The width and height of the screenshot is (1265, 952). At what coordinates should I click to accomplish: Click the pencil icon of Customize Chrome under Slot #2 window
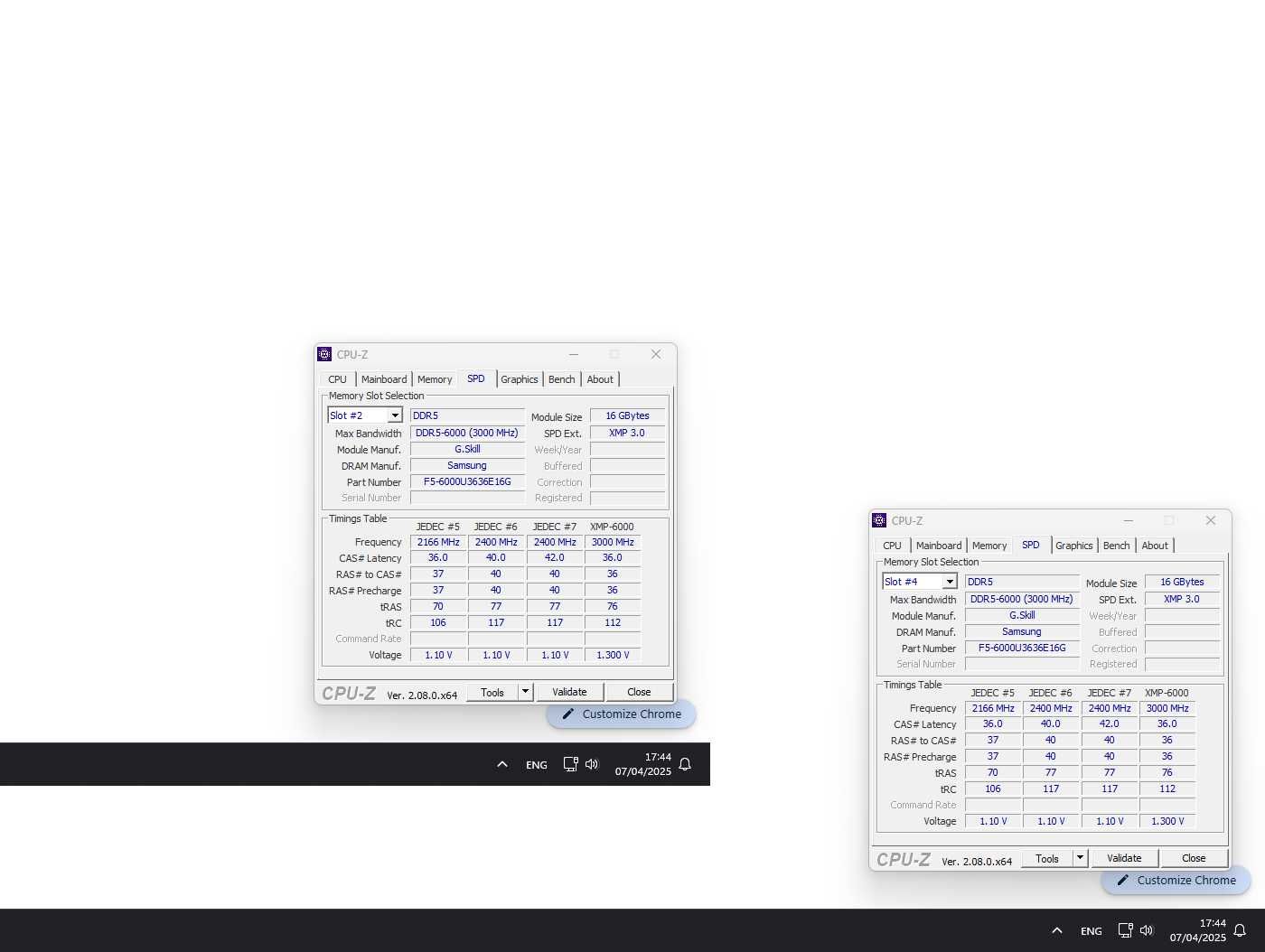coord(568,714)
